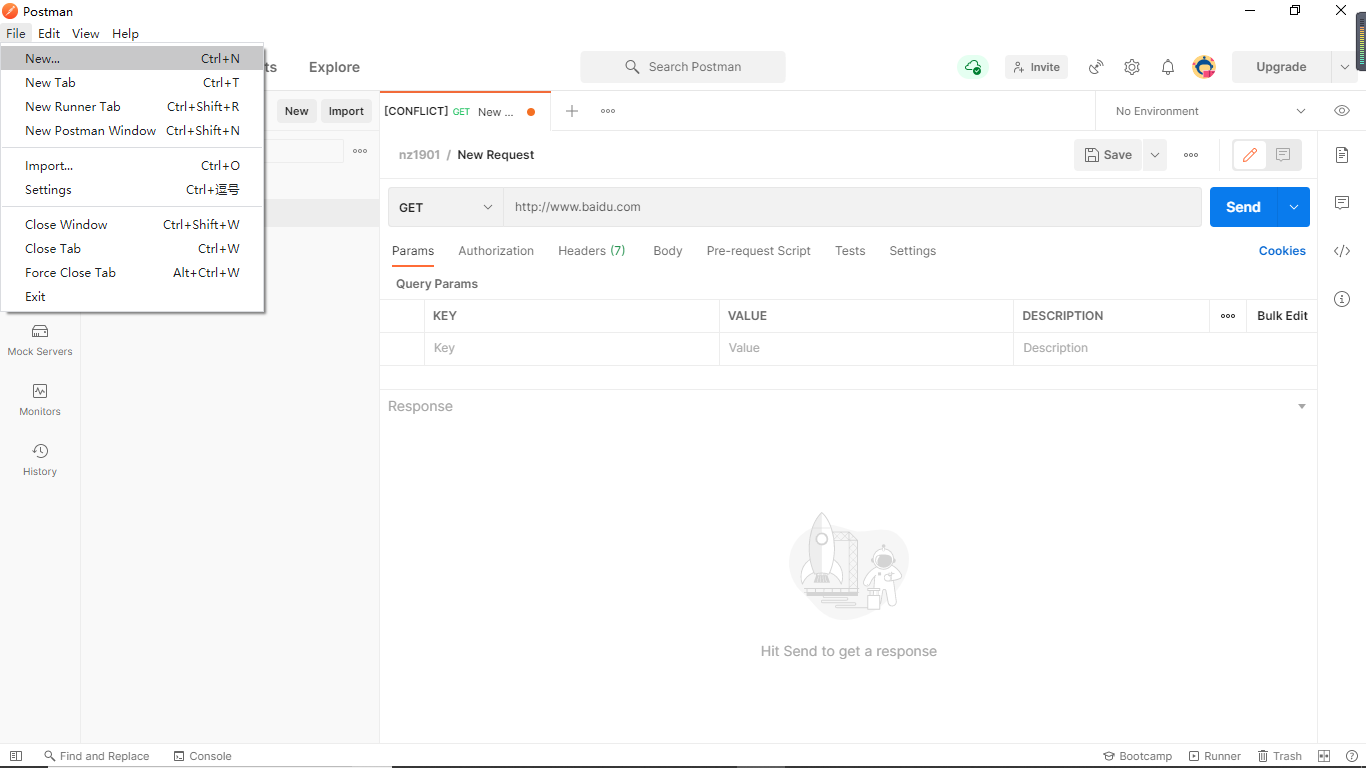Choose Force Close Tab menu item
The height and width of the screenshot is (768, 1366).
(132, 273)
